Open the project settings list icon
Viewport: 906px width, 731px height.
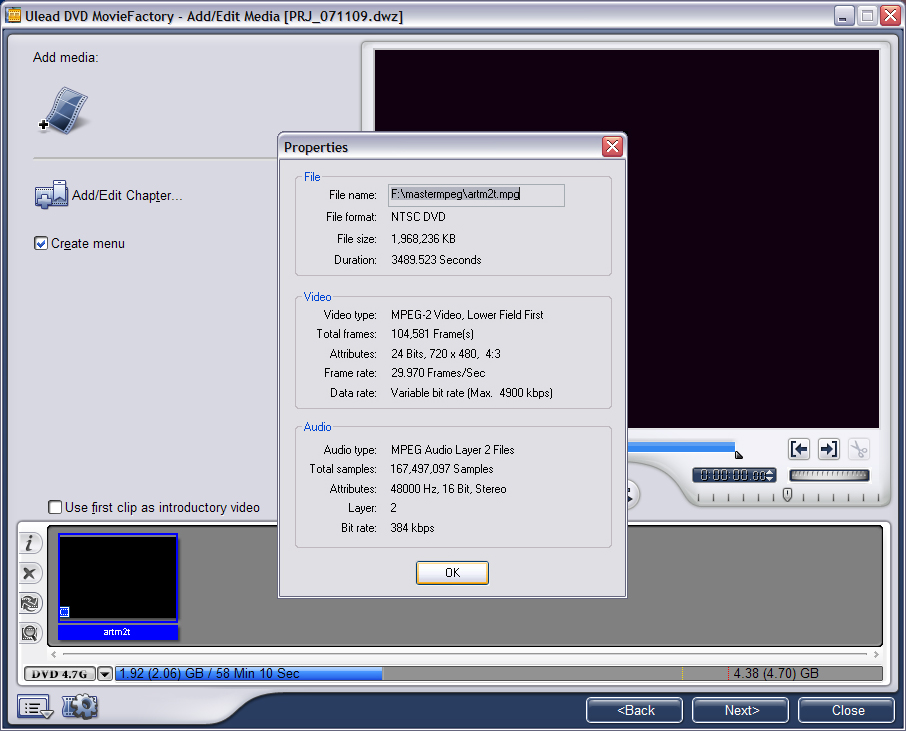pyautogui.click(x=35, y=707)
